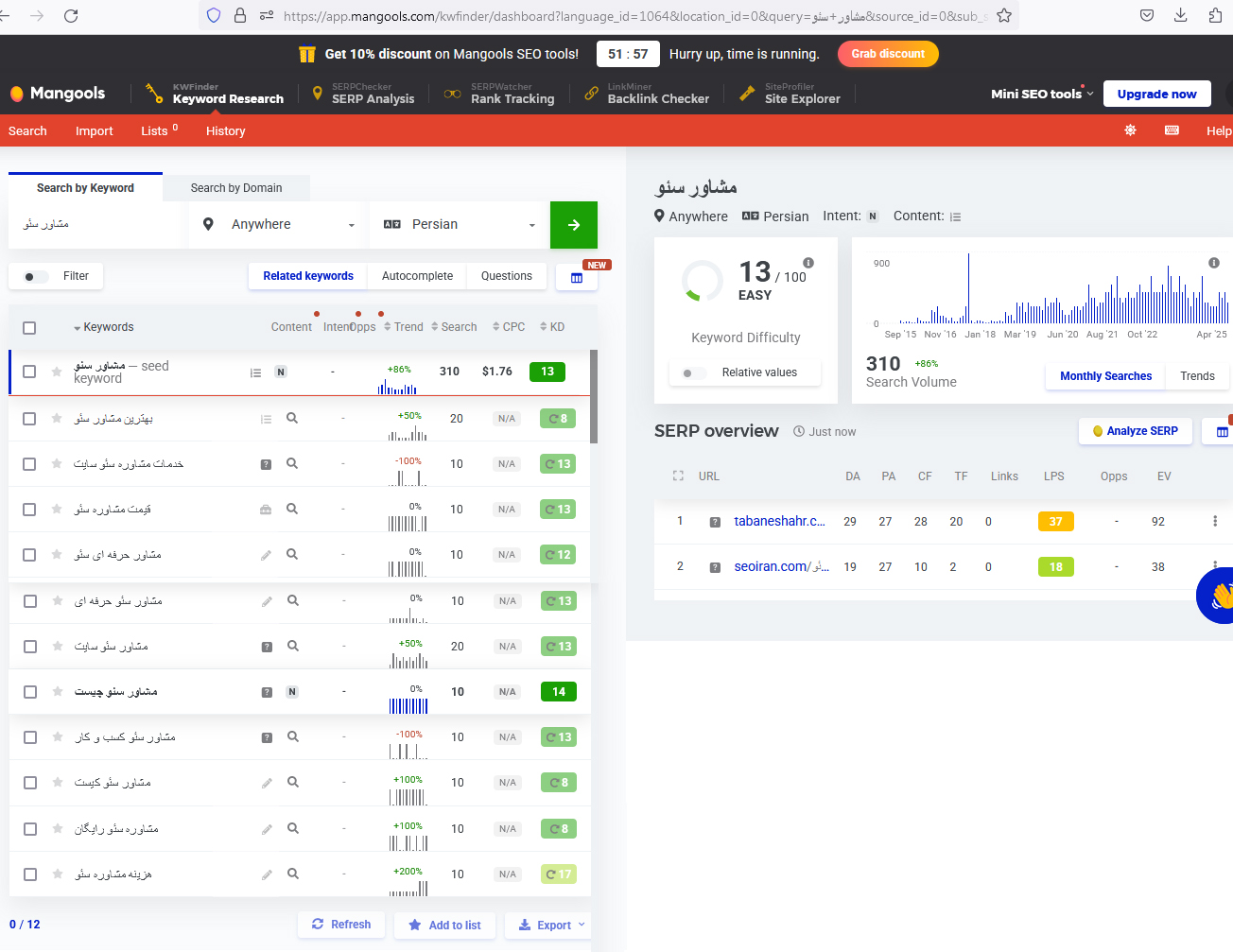Open the keyboard shortcuts icon
The width and height of the screenshot is (1233, 952).
tap(1172, 130)
